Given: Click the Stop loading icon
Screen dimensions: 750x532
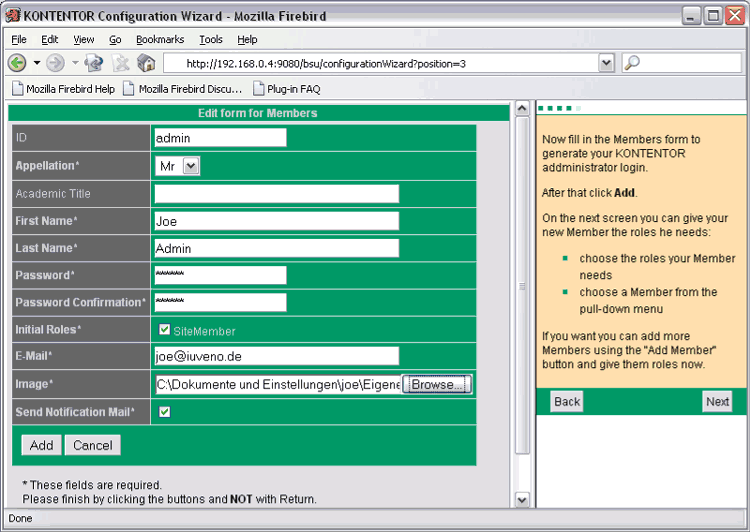Looking at the screenshot, I should pyautogui.click(x=121, y=63).
